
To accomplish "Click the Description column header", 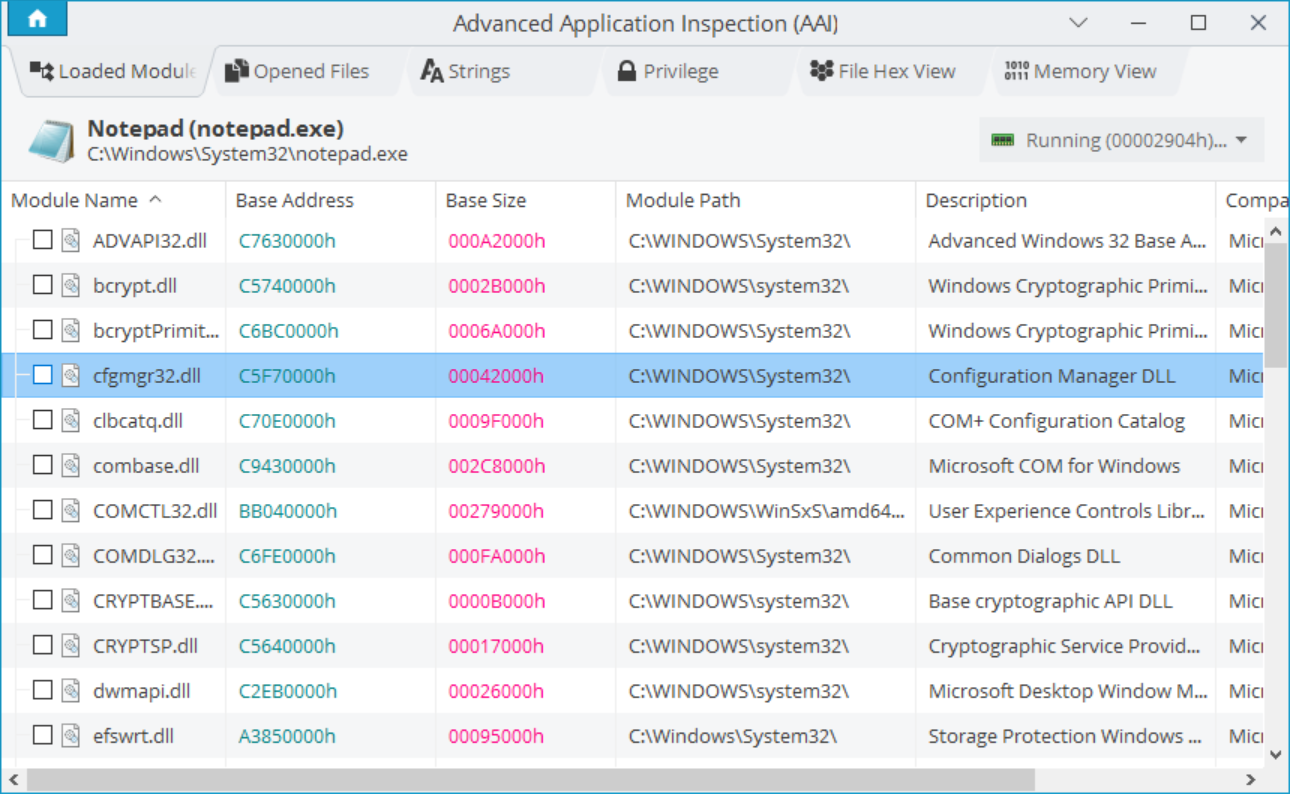I will tap(976, 200).
